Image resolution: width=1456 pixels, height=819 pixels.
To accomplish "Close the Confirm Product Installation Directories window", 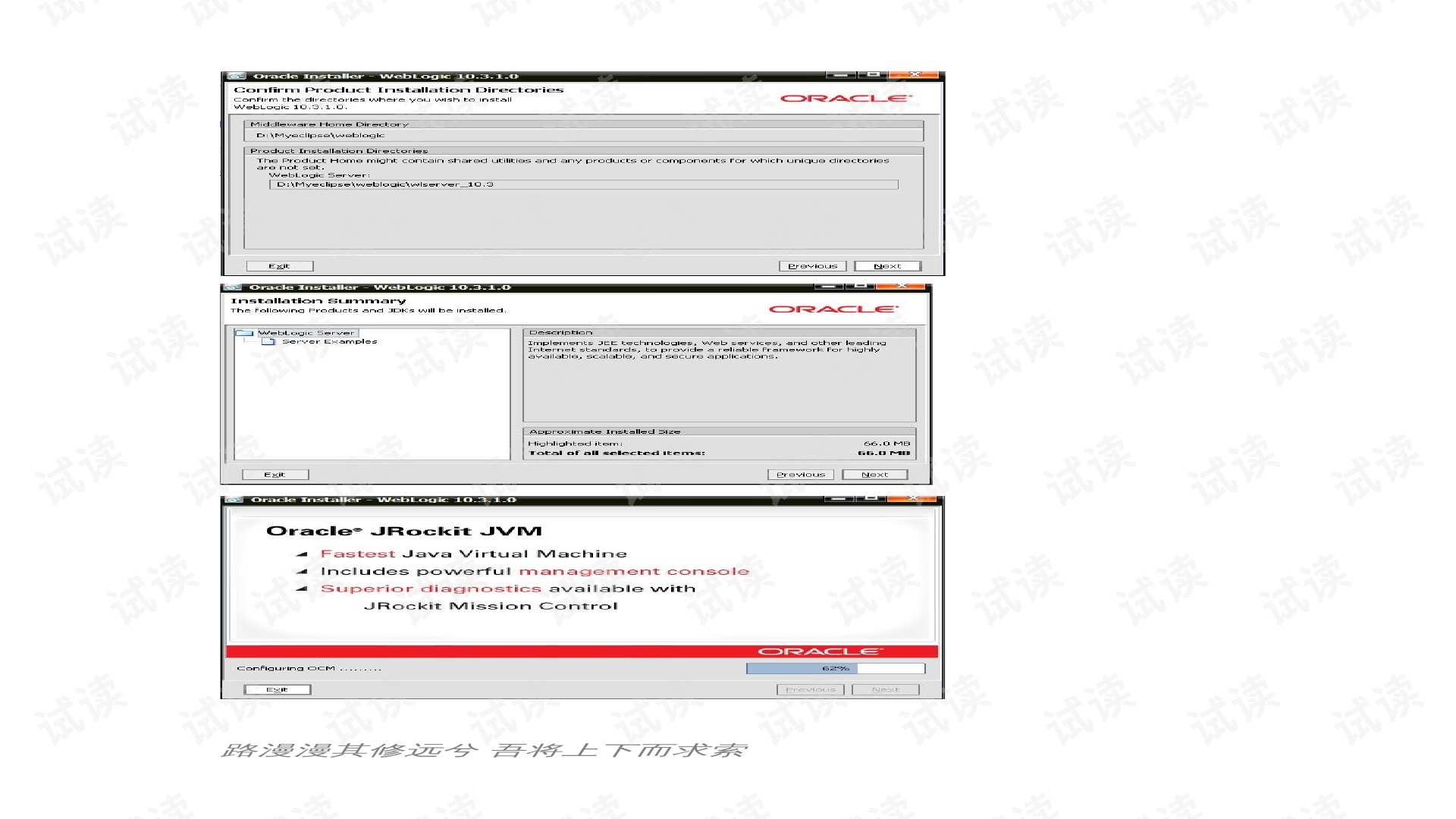I will [915, 75].
